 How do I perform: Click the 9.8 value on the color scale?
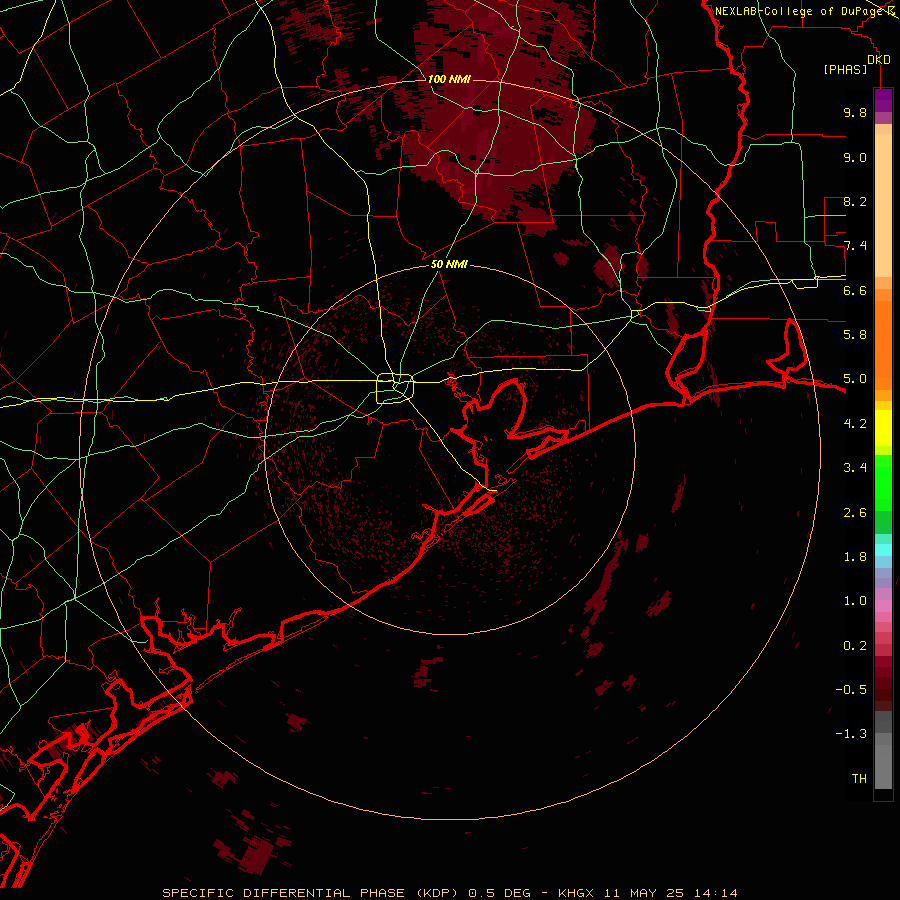coord(855,112)
